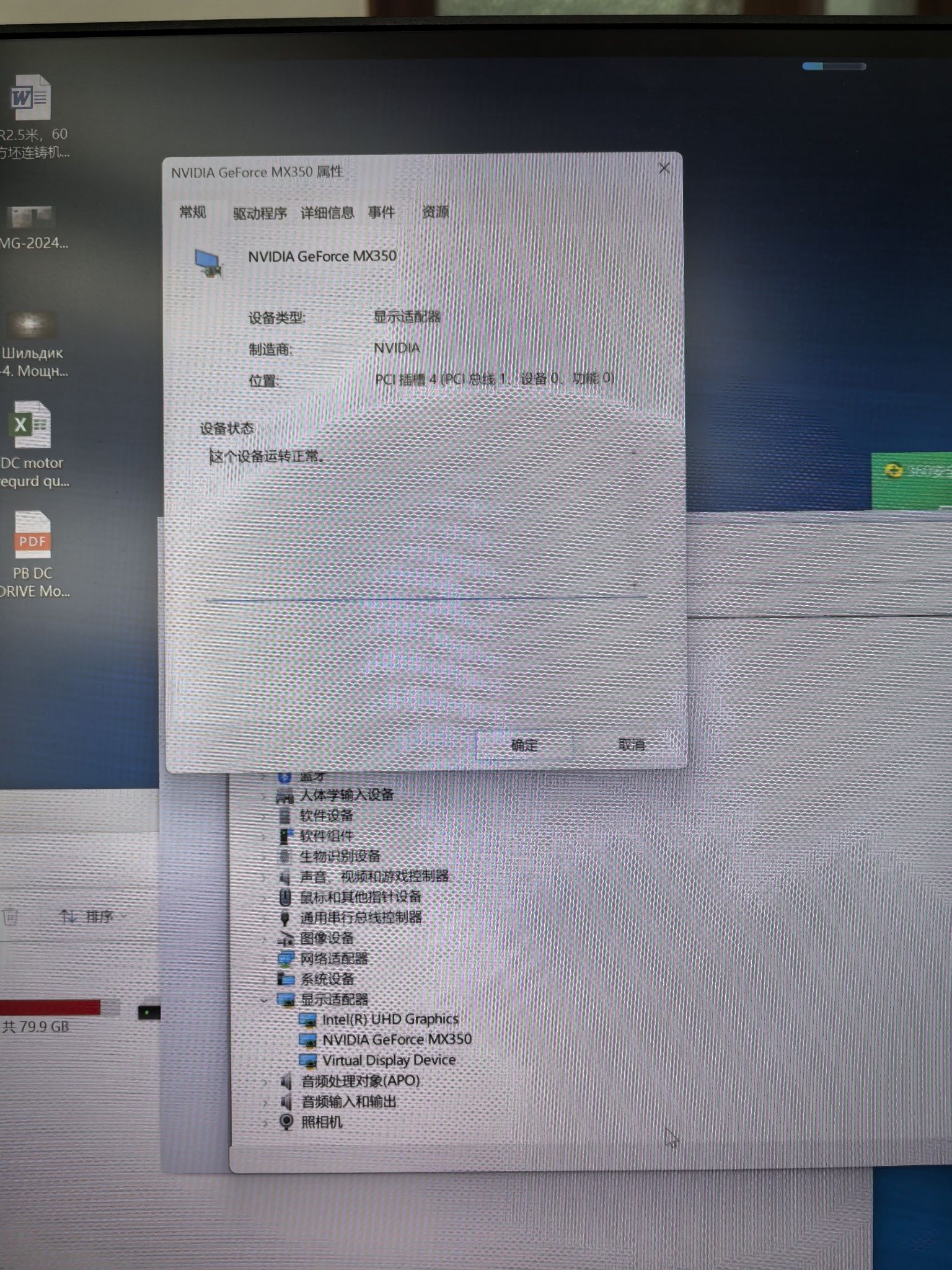Viewport: 952px width, 1270px height.
Task: Open the MG-2024 image file on desktop
Action: coord(31,217)
